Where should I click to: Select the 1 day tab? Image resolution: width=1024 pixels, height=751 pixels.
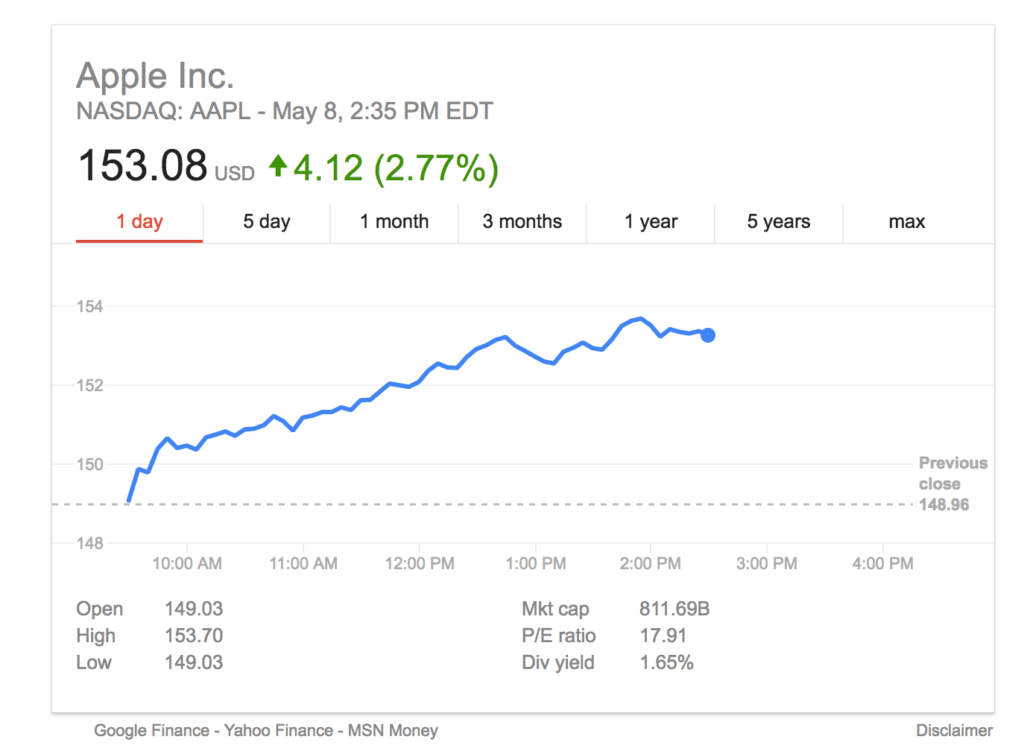tap(139, 222)
